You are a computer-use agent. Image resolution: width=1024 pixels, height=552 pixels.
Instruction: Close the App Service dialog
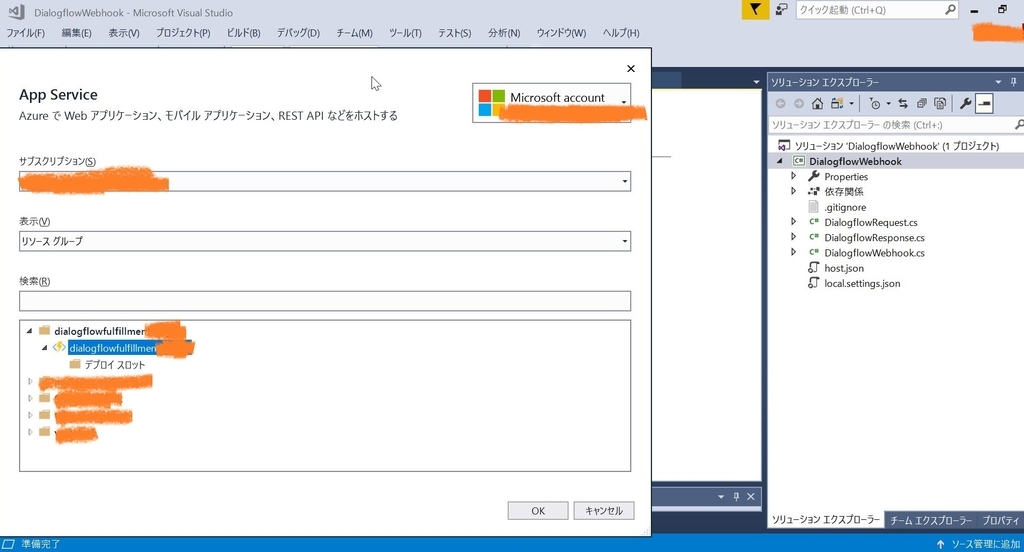[x=630, y=68]
